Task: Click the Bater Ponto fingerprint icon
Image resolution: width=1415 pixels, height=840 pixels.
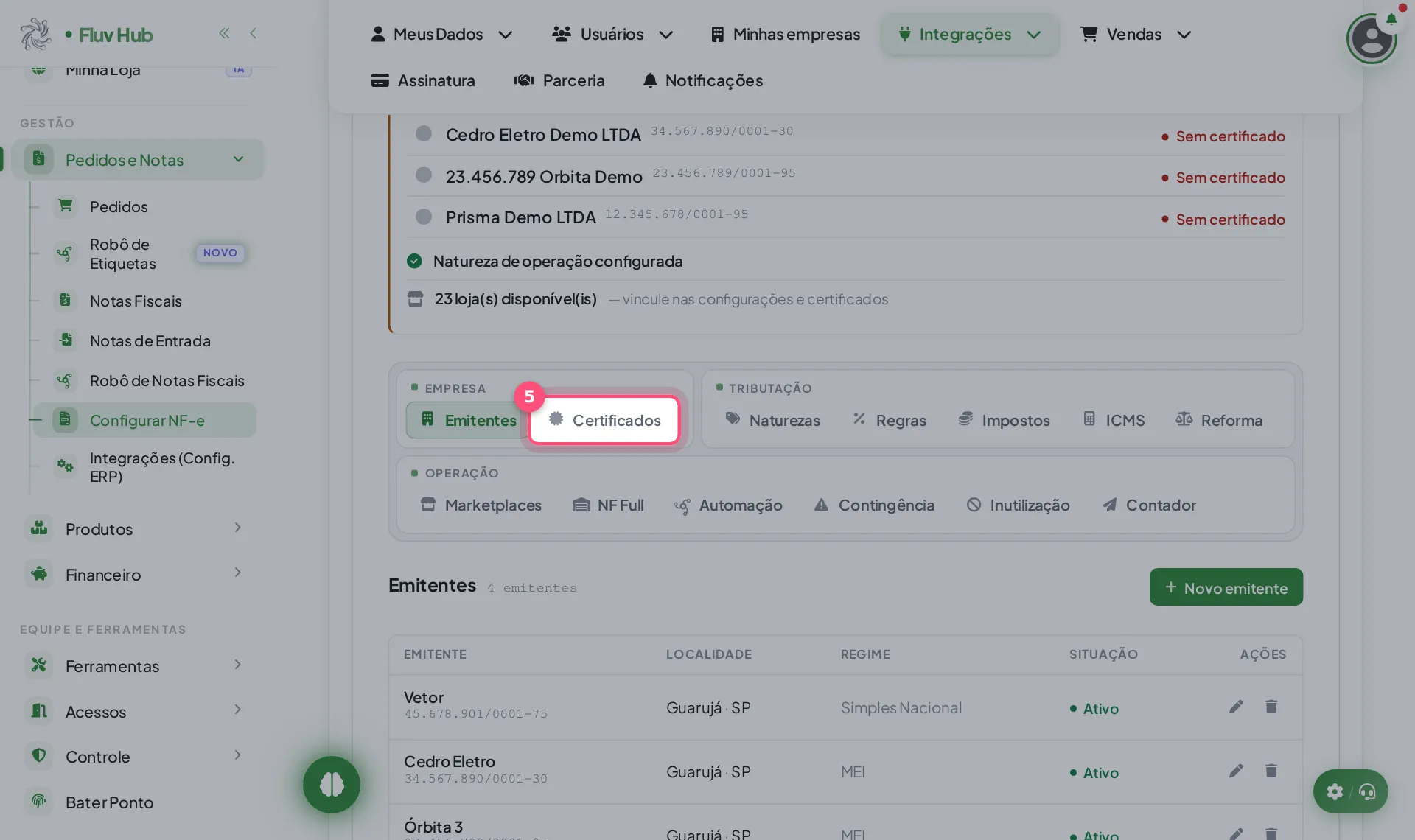Action: click(39, 801)
